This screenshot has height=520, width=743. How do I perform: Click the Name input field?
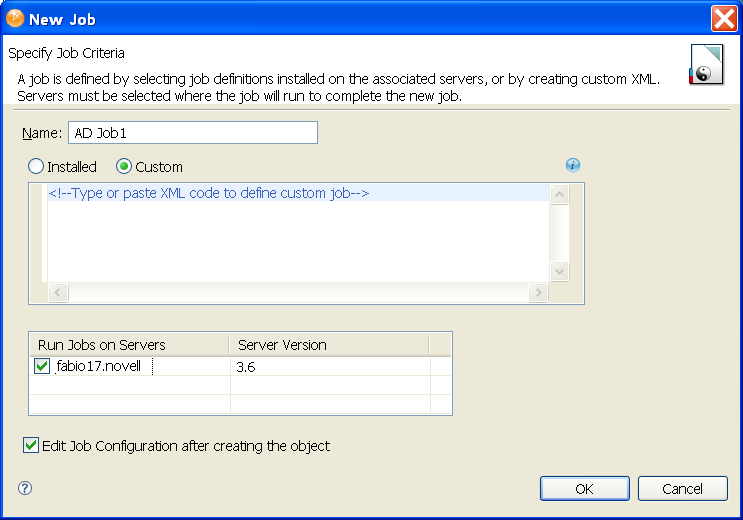pos(191,133)
